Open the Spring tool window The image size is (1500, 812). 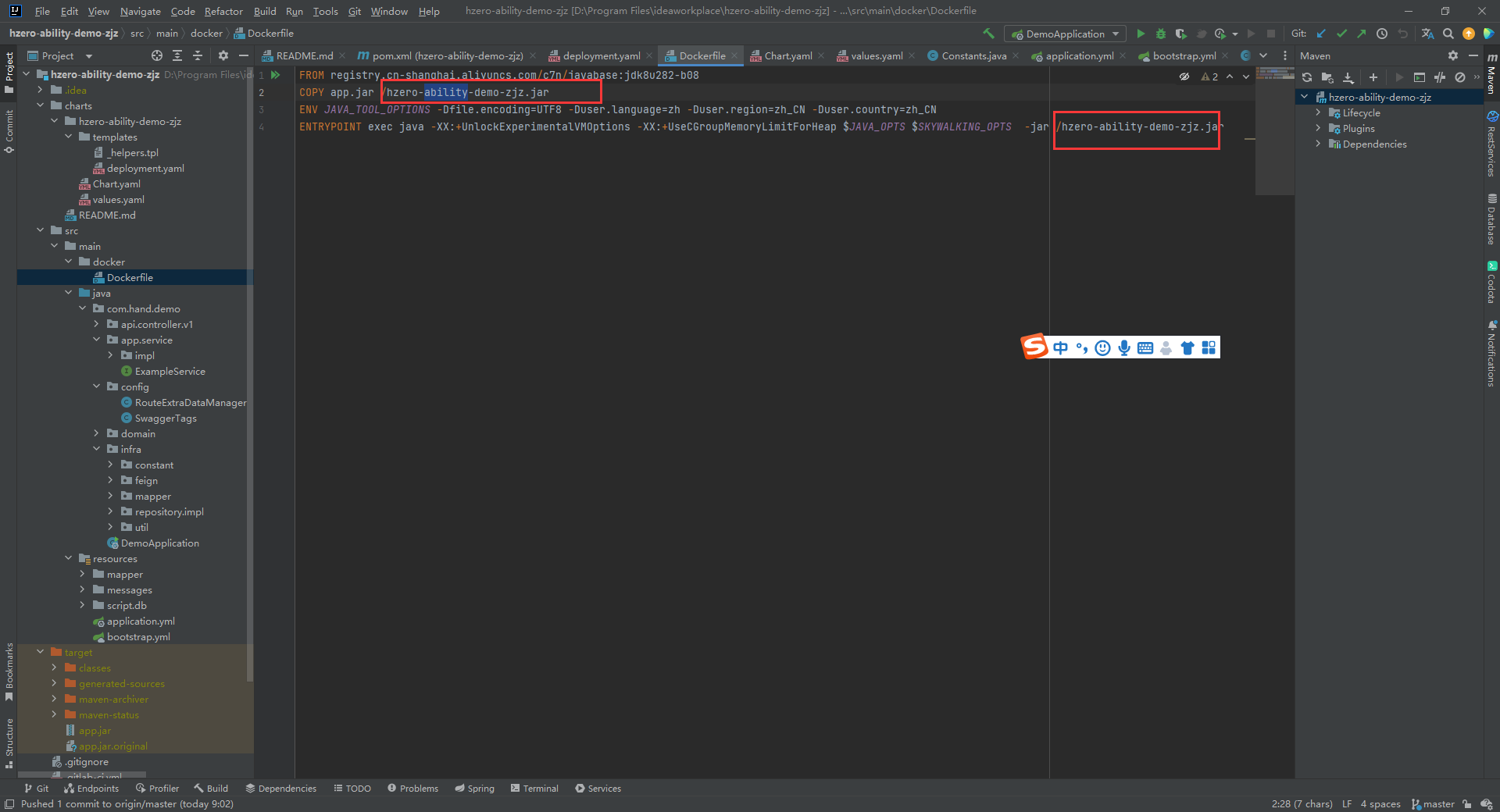(x=474, y=789)
